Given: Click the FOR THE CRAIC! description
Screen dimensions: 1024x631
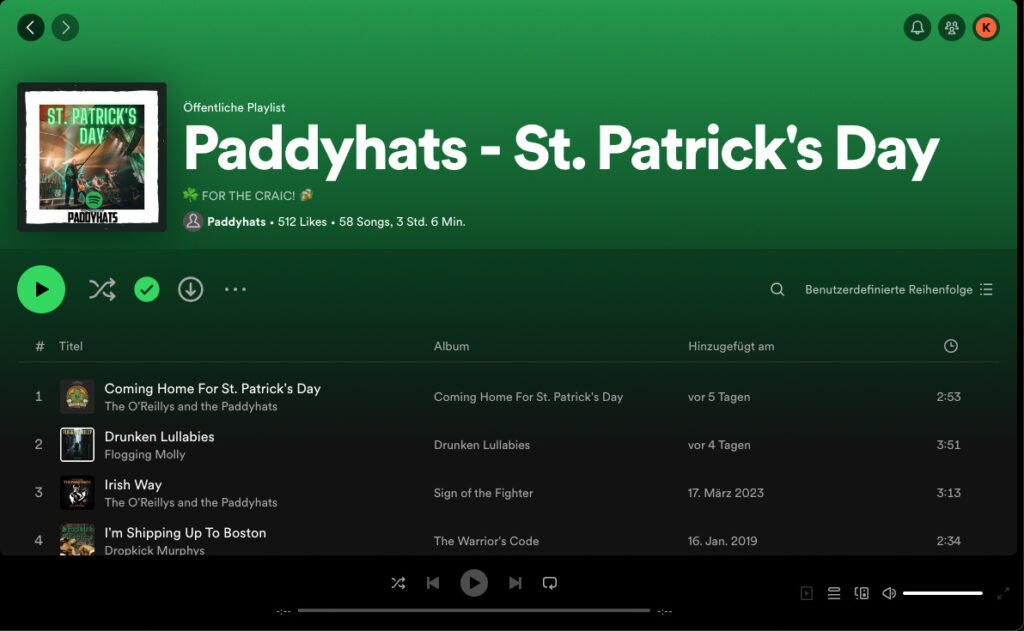Looking at the screenshot, I should pos(248,195).
